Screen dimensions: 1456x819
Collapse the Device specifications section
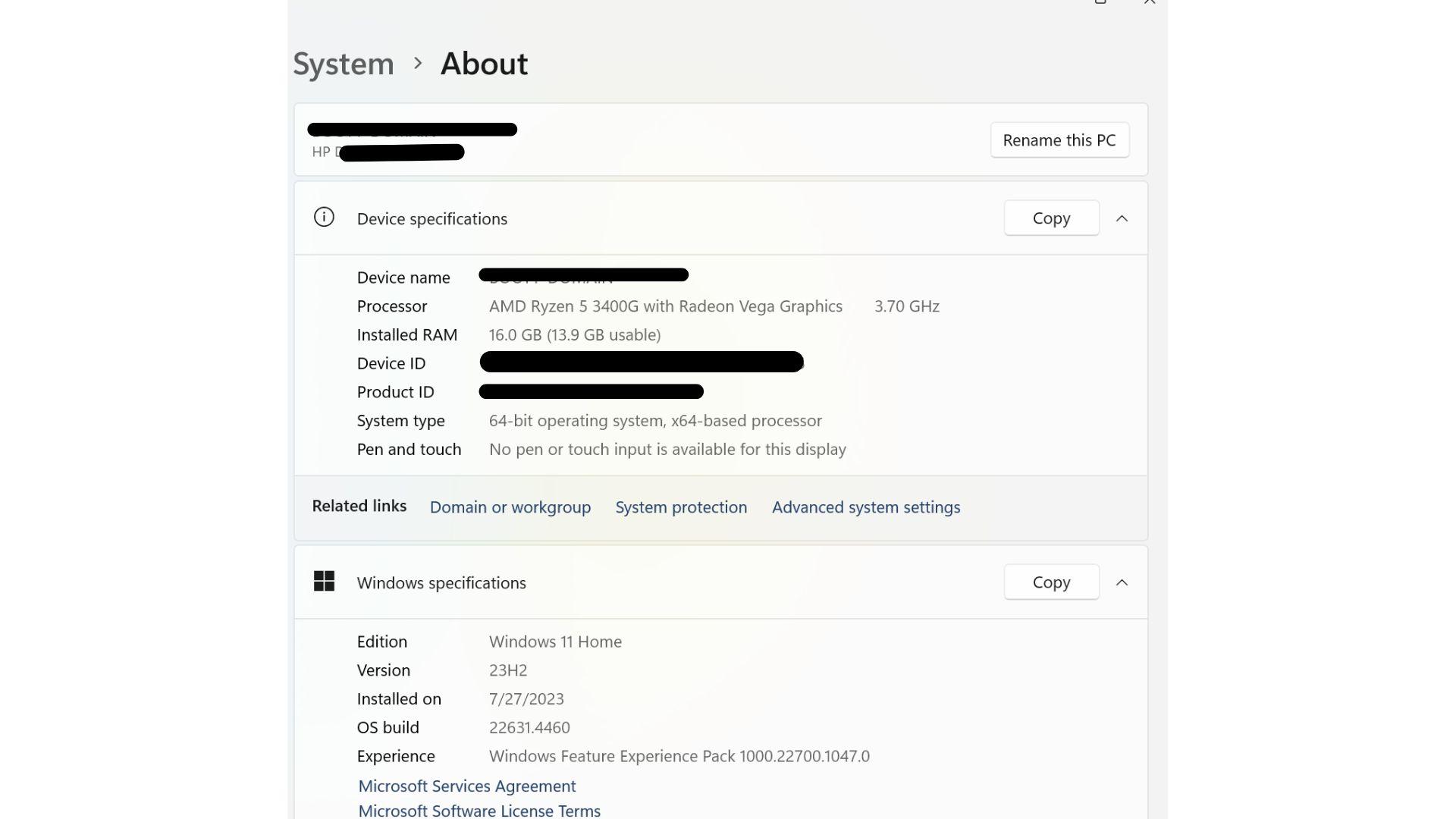(1122, 218)
